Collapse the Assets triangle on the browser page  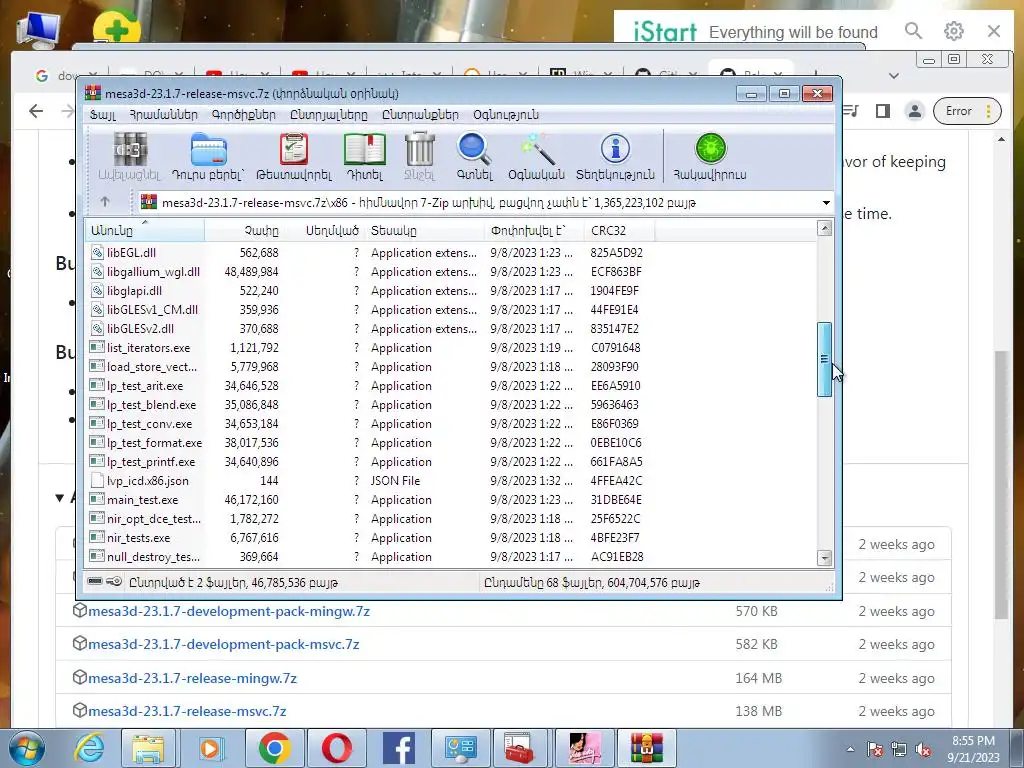(x=60, y=498)
